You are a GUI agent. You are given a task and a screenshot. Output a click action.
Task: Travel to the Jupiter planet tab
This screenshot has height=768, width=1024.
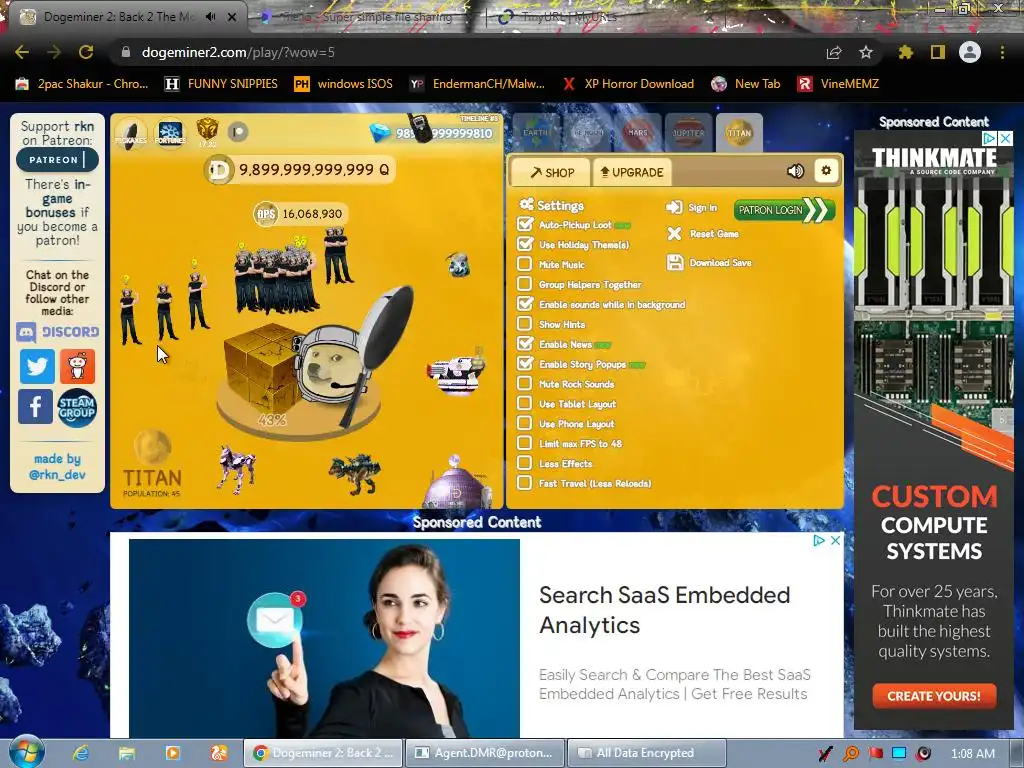pyautogui.click(x=688, y=133)
